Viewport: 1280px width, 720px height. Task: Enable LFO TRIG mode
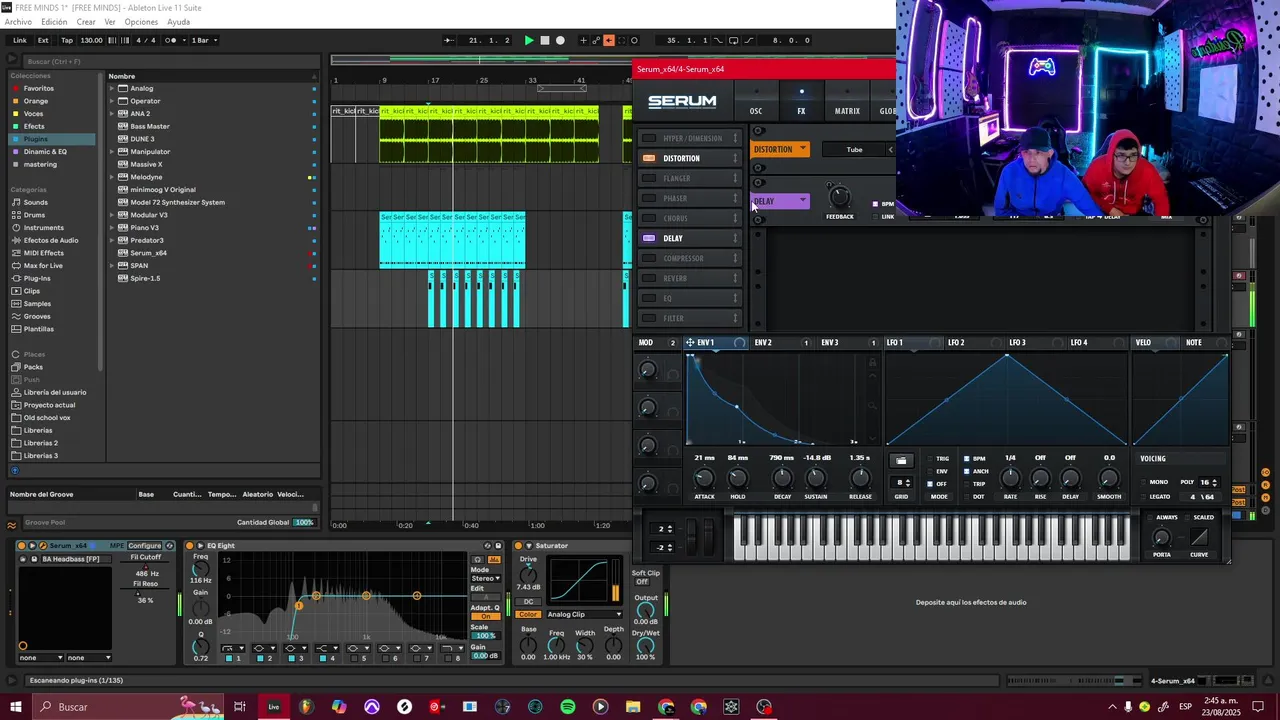click(x=931, y=459)
